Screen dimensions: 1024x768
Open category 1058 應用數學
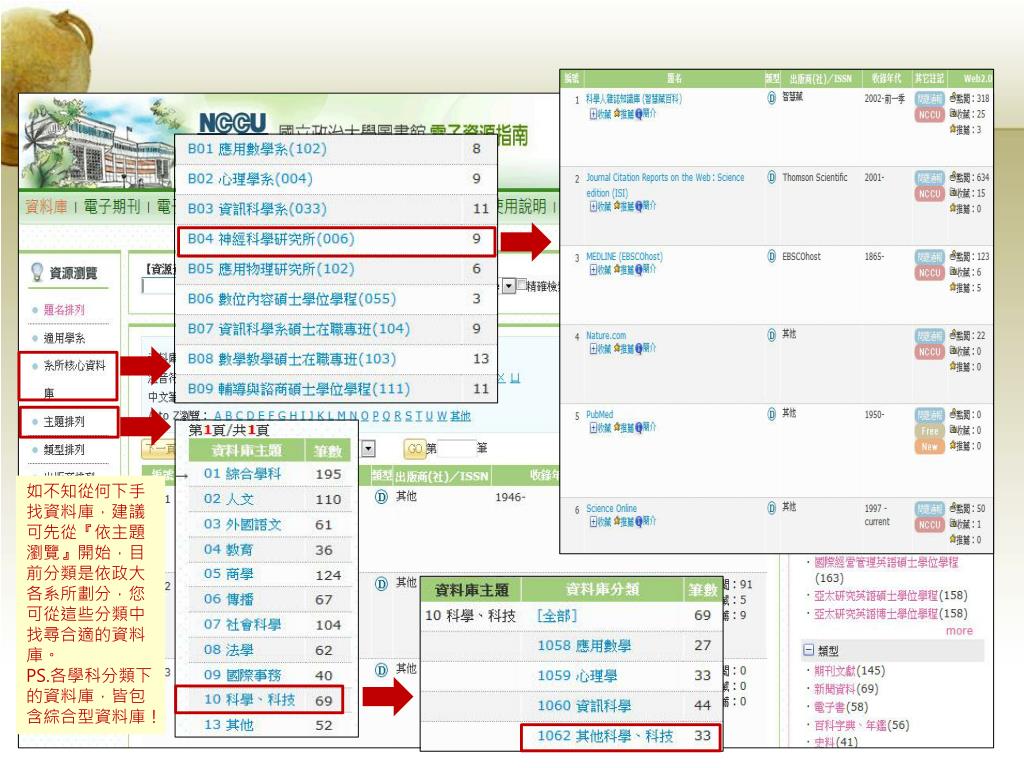[584, 646]
